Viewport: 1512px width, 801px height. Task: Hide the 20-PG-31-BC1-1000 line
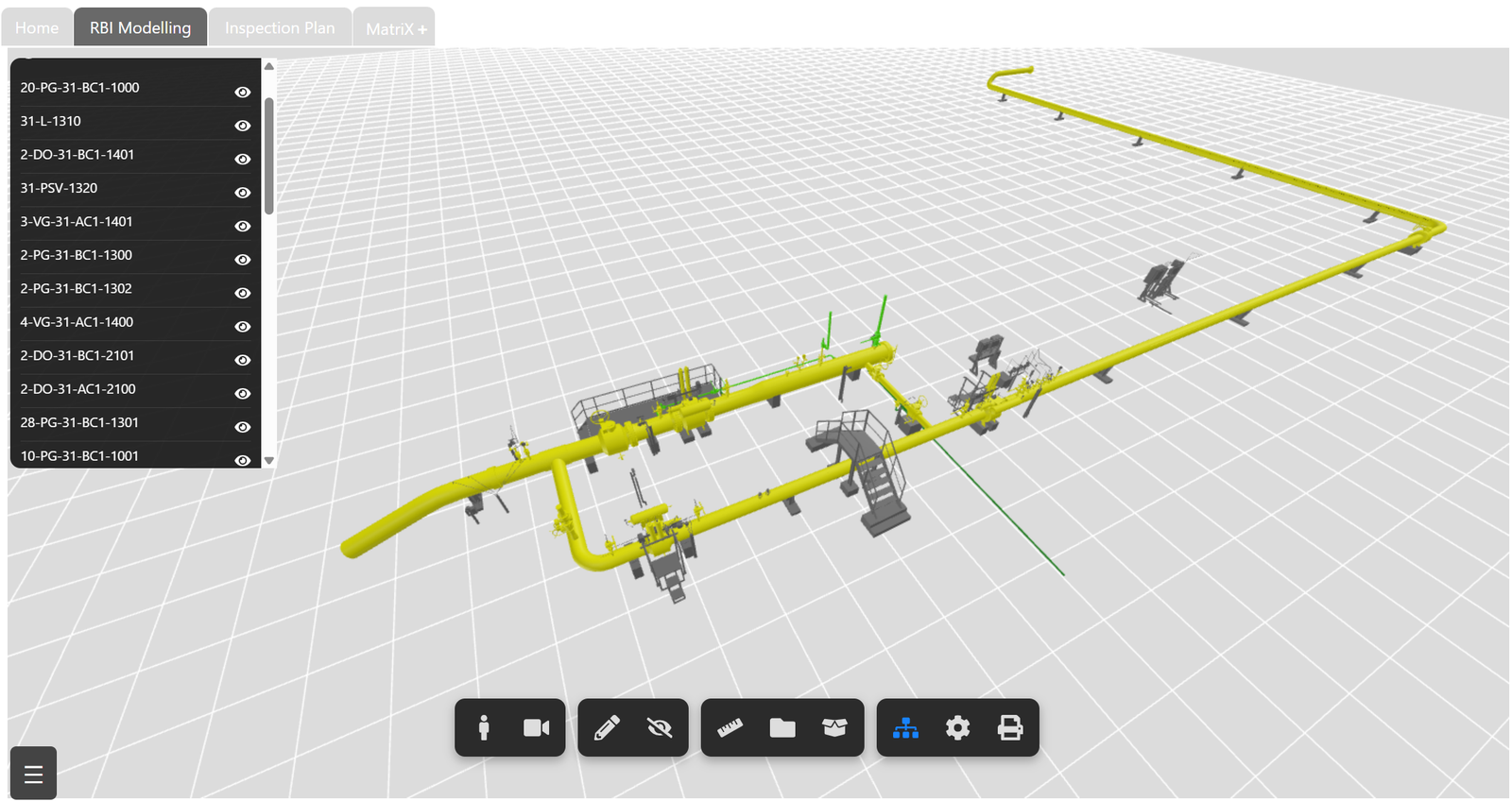(243, 92)
